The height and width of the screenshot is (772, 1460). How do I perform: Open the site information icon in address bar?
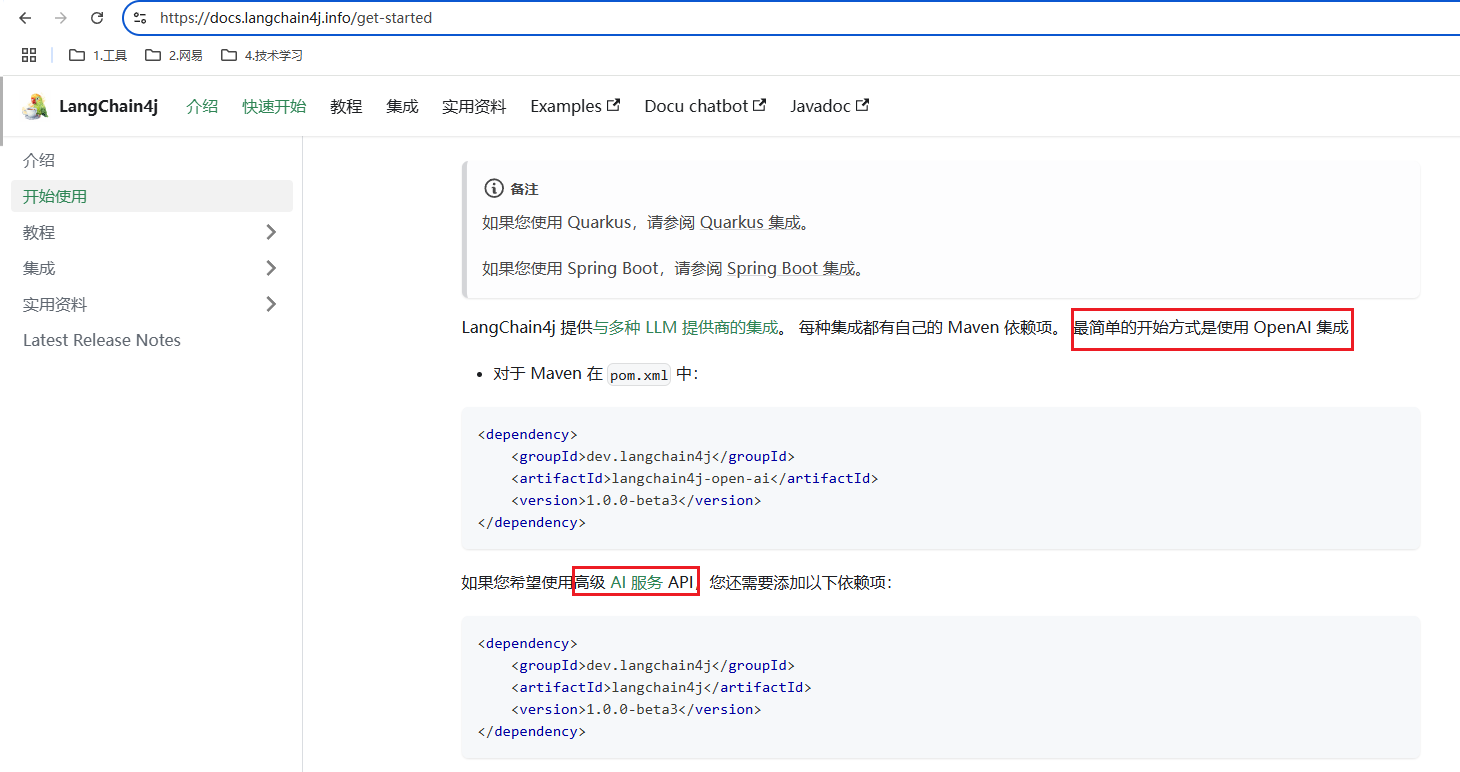140,18
